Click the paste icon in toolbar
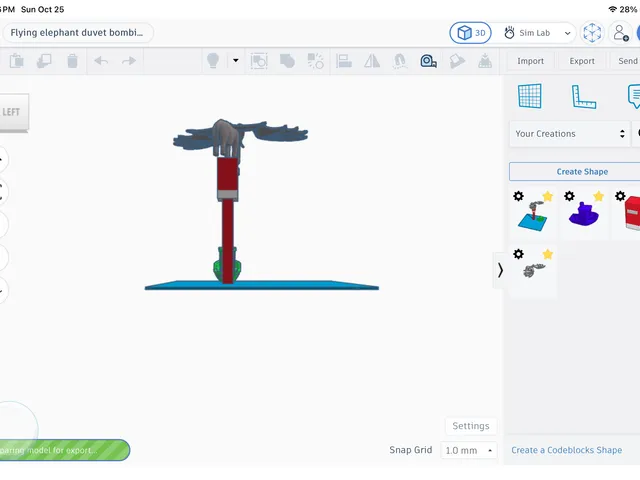 coord(17,61)
